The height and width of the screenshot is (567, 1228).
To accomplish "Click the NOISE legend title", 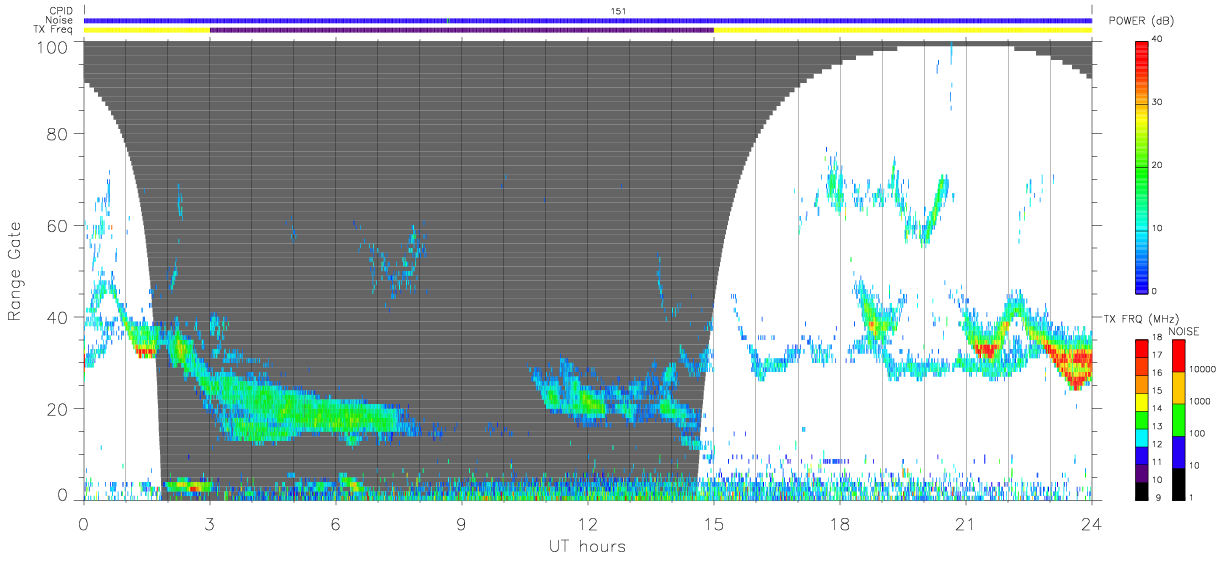I will coord(1185,331).
